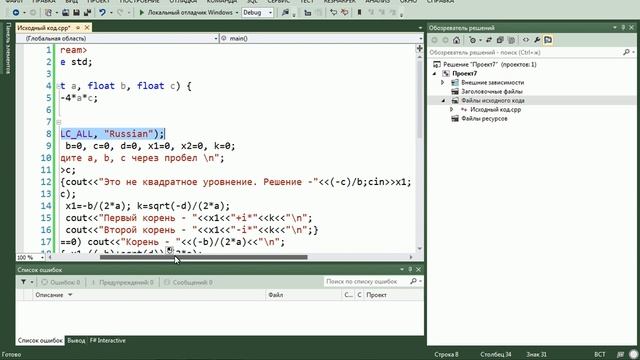
Task: Collapse the Проект7 project node
Action: [435, 74]
